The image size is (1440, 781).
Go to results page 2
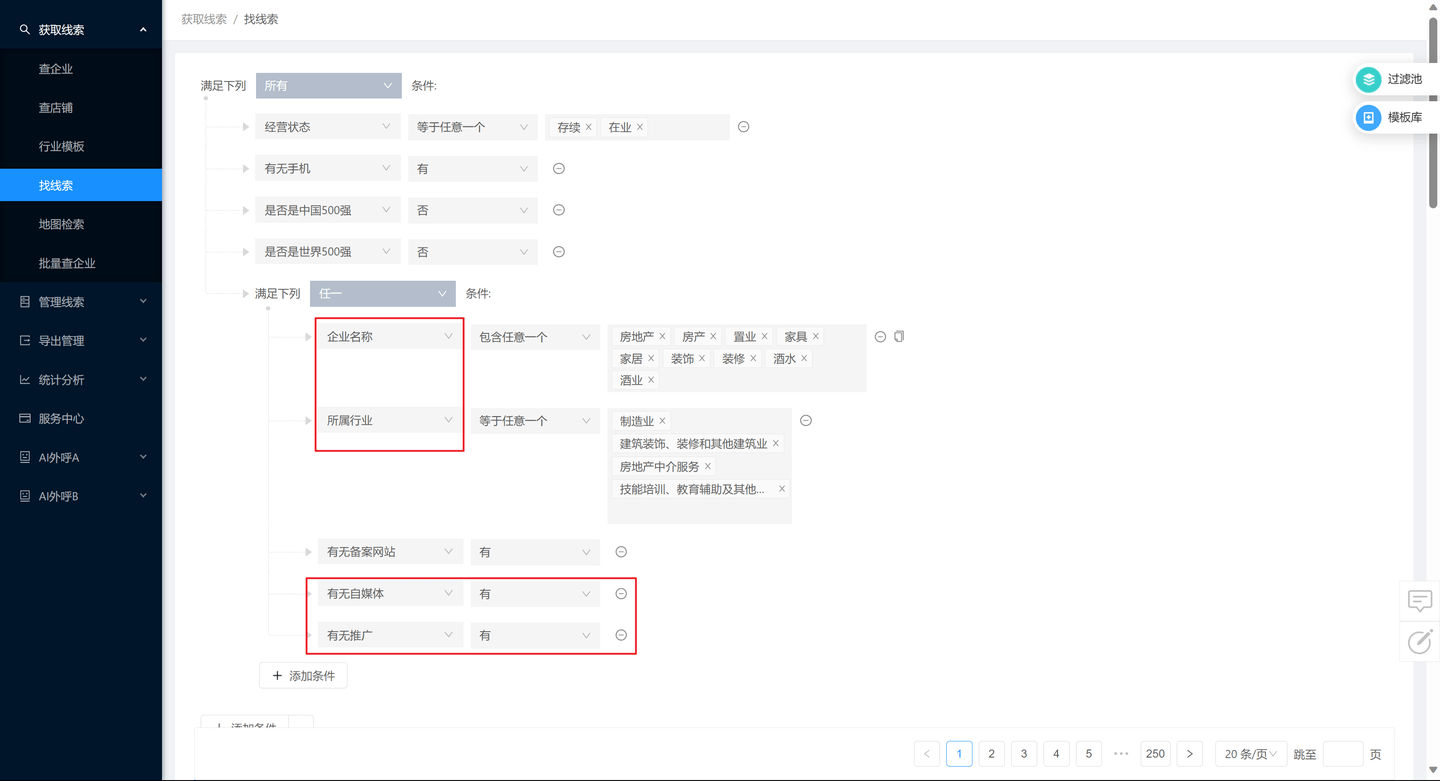[991, 754]
